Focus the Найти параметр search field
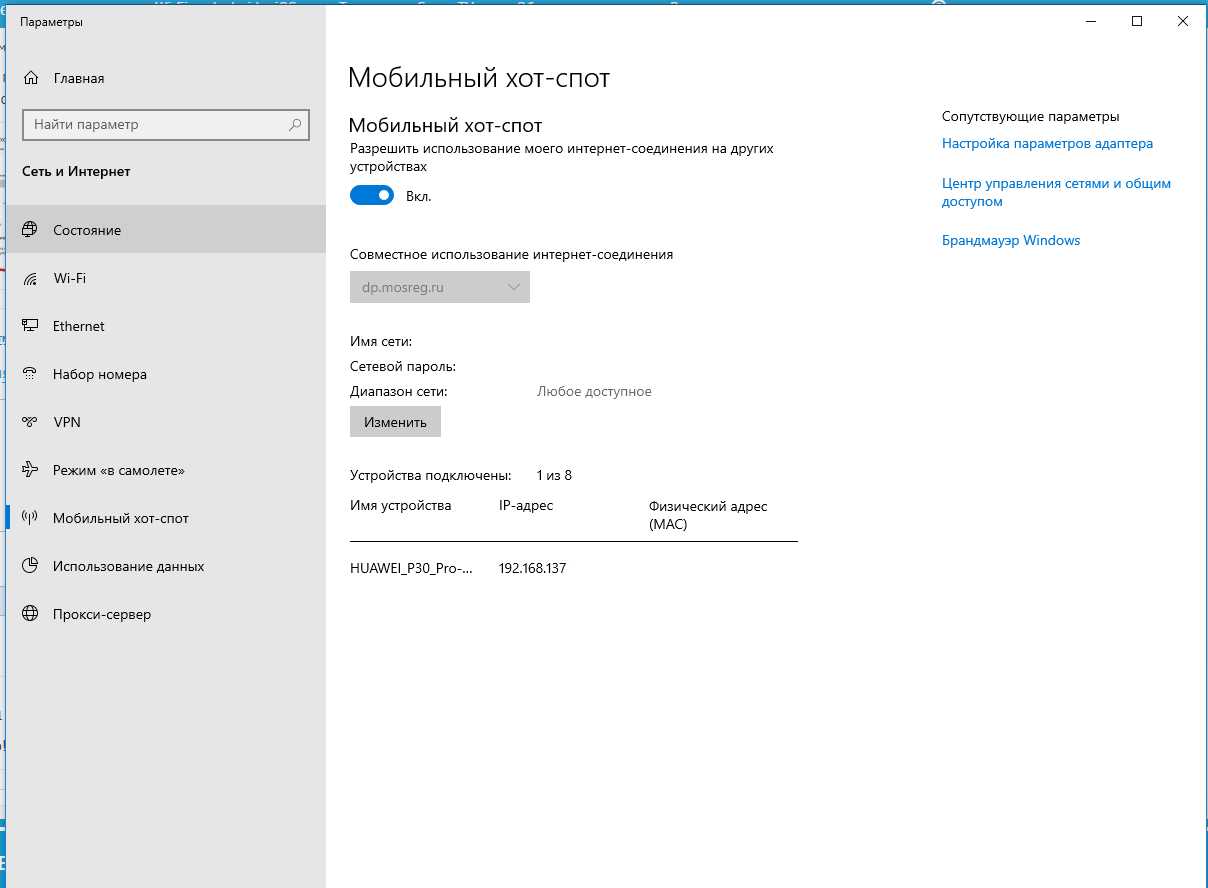Viewport: 1208px width, 888px height. tap(166, 125)
